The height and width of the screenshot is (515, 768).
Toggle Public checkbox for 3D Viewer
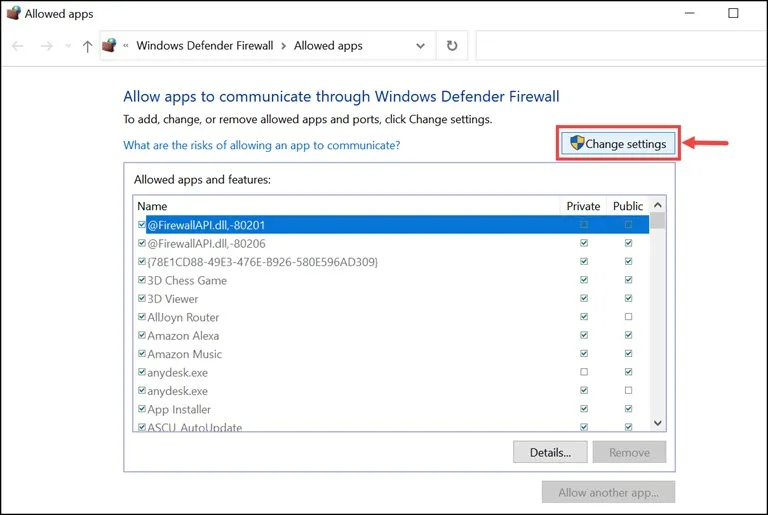point(628,298)
